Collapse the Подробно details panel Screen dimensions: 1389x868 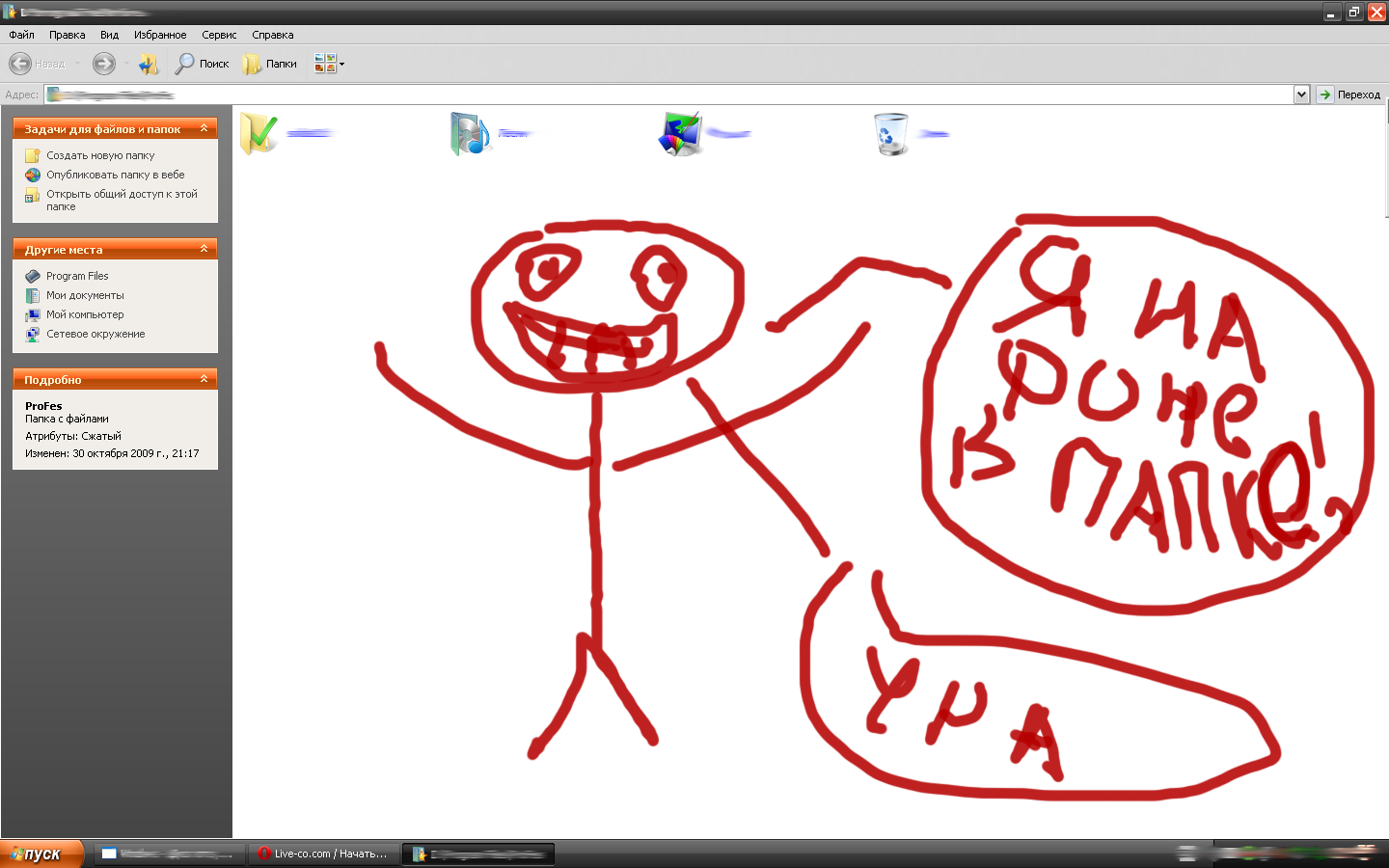coord(204,379)
